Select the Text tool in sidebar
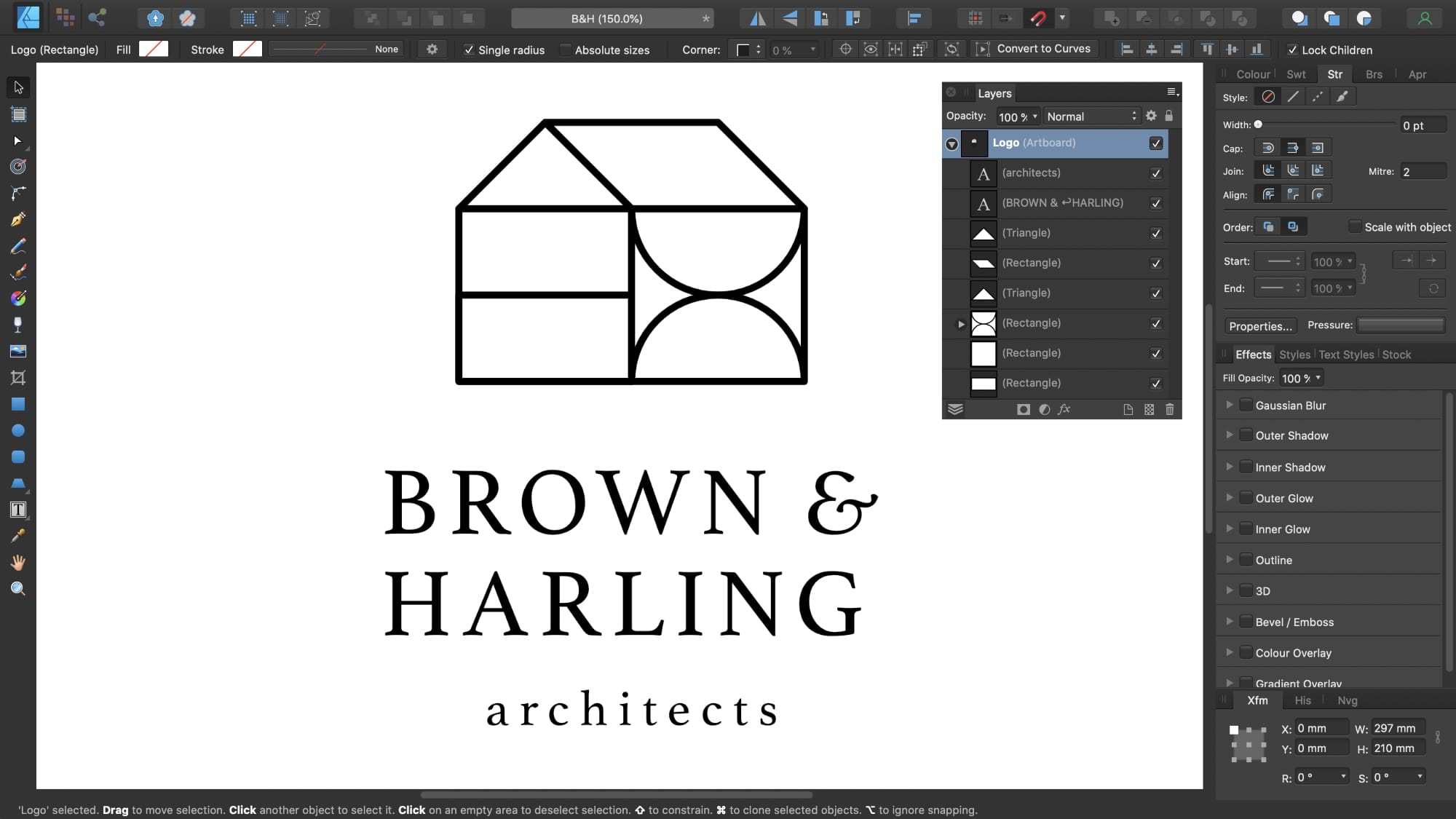This screenshot has width=1456, height=819. pyautogui.click(x=18, y=510)
